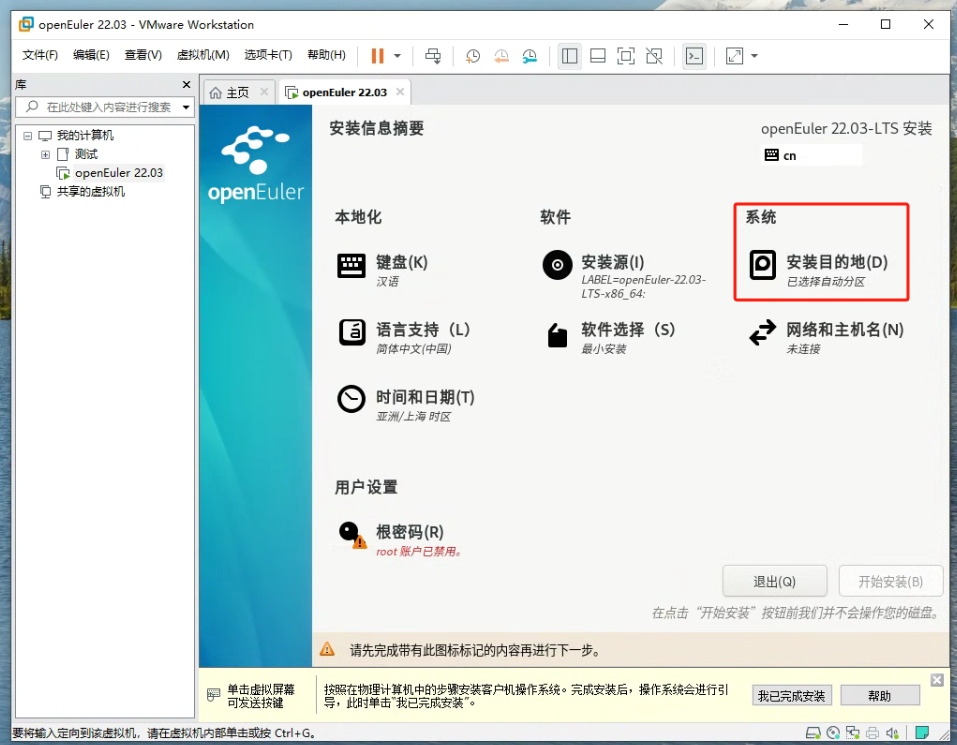Click the 我已完成安装 button
Screen dimensions: 957x745
(791, 696)
